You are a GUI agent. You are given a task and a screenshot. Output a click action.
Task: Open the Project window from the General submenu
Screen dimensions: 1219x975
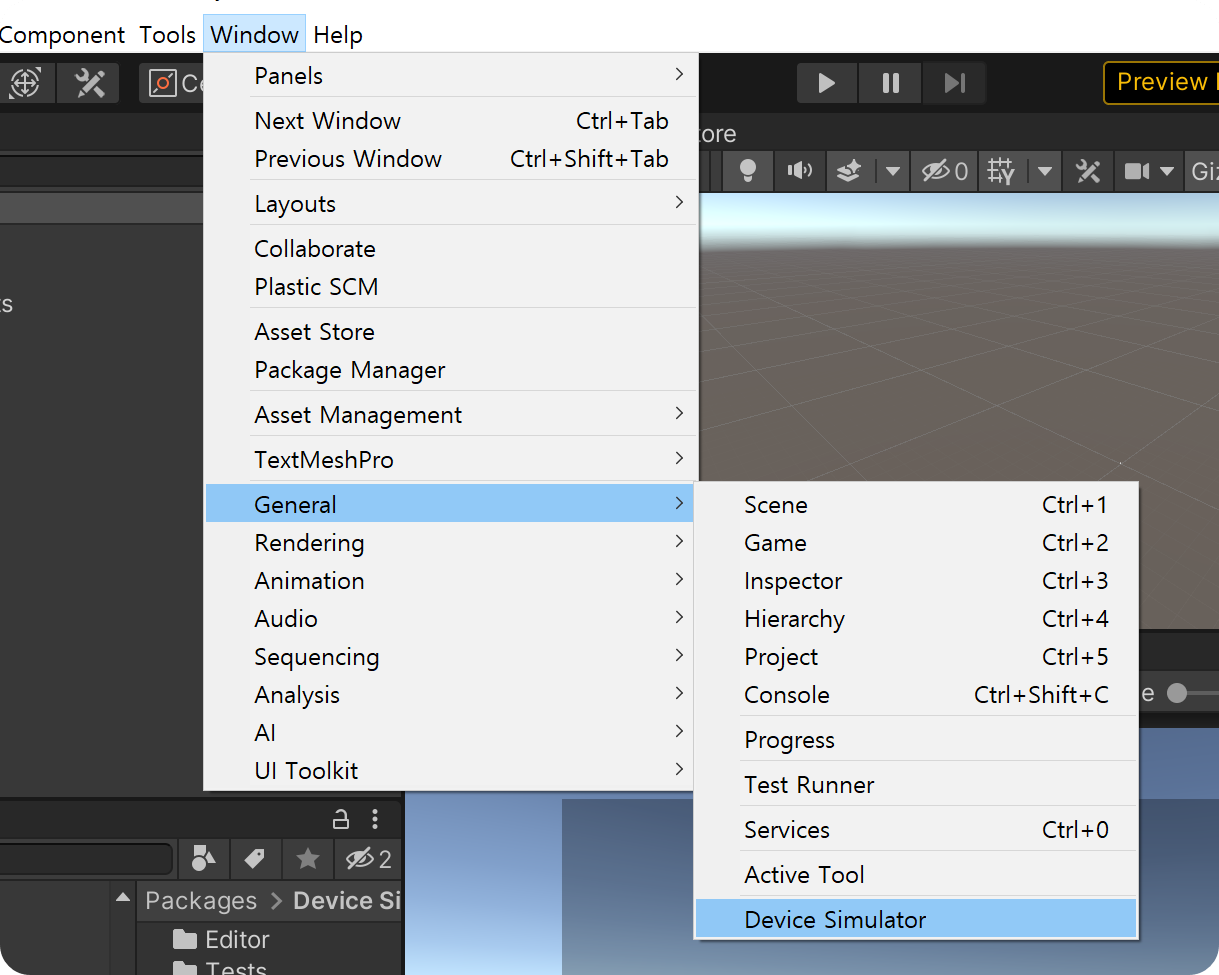pyautogui.click(x=916, y=657)
